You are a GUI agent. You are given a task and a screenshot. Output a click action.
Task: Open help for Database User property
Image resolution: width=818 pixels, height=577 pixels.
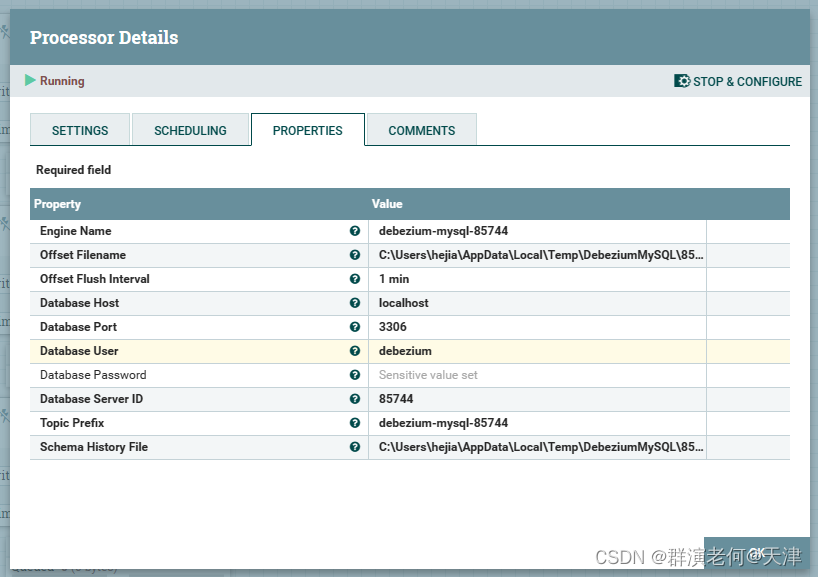[x=355, y=351]
